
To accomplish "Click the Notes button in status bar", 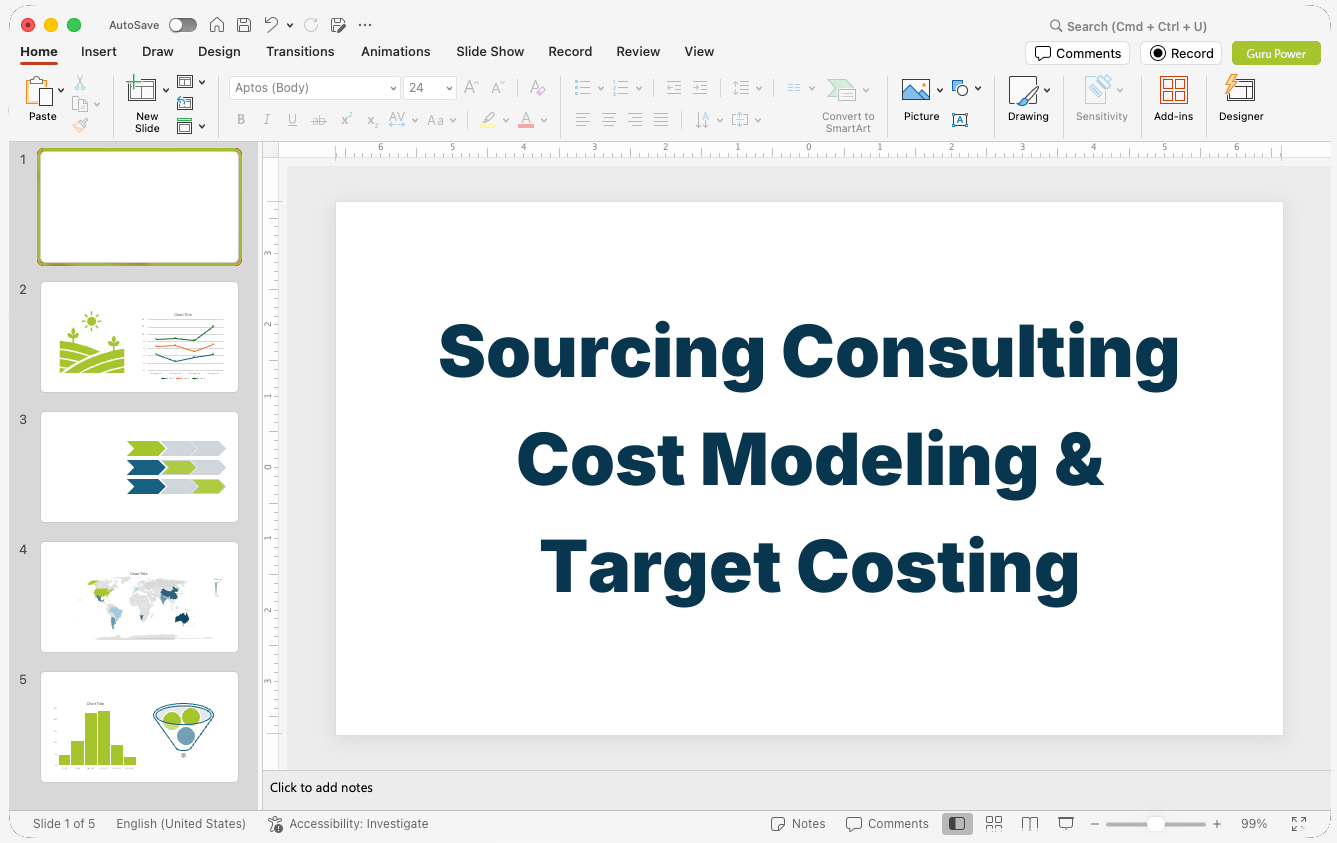I will click(x=798, y=824).
